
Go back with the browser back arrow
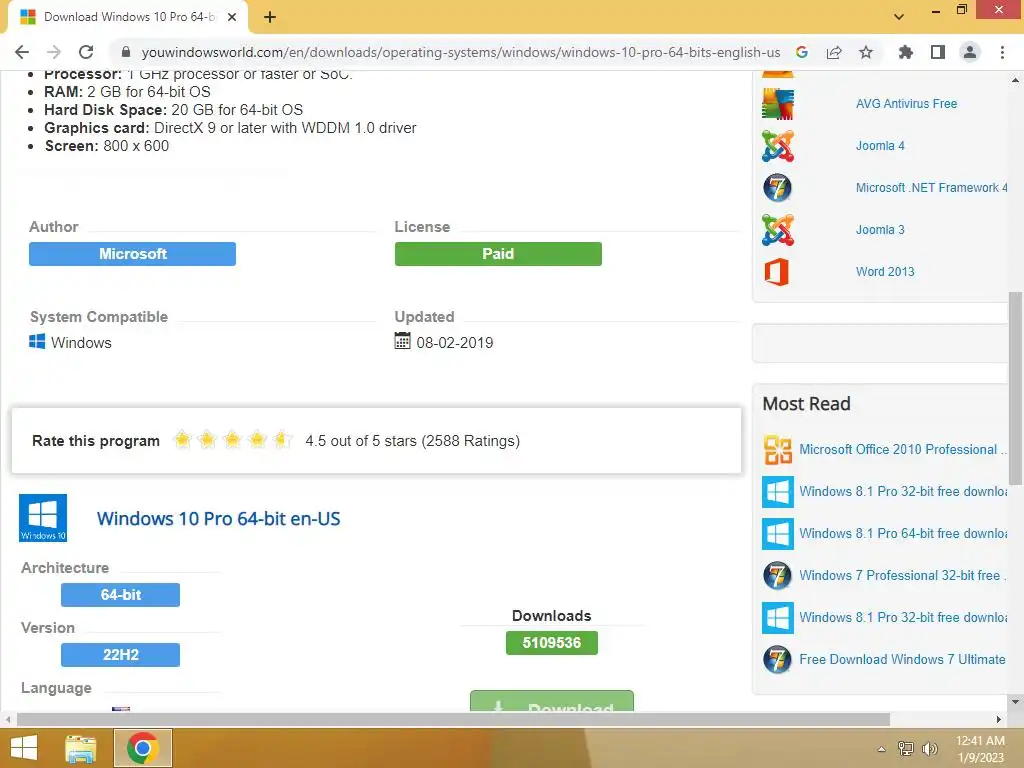tap(22, 52)
